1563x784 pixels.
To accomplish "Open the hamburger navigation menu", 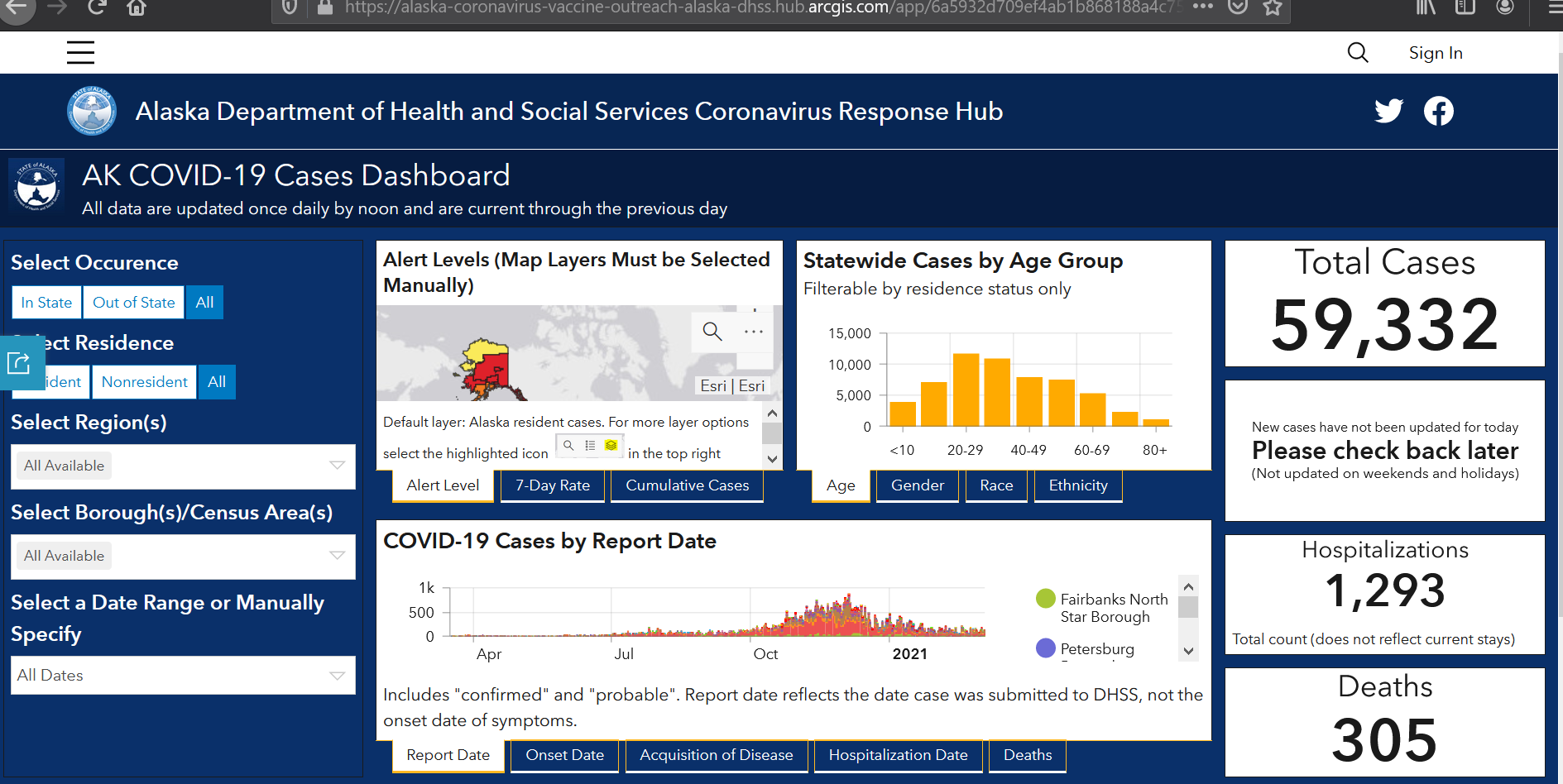I will coord(80,53).
